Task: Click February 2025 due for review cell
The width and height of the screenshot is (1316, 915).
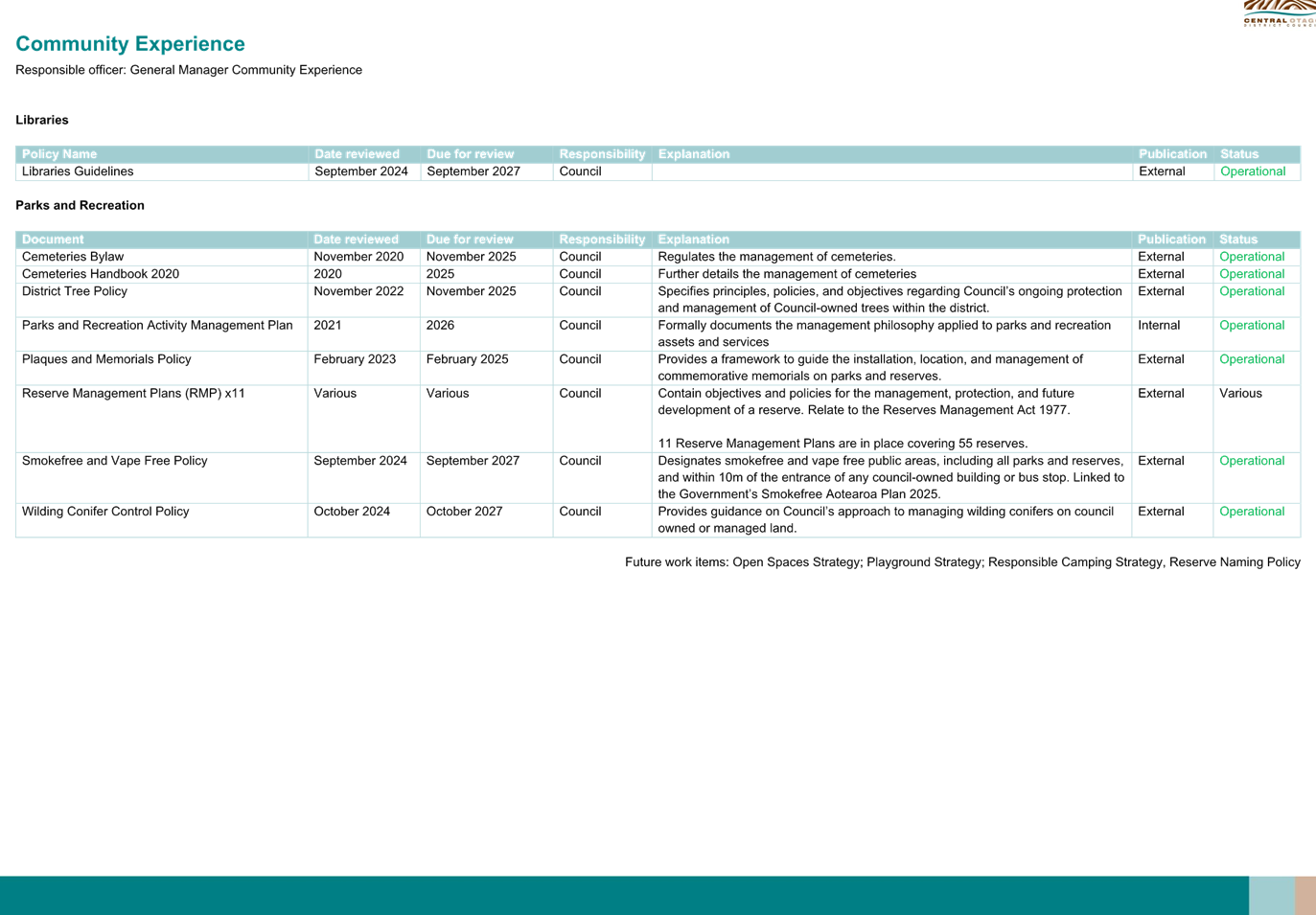Action: pyautogui.click(x=468, y=359)
